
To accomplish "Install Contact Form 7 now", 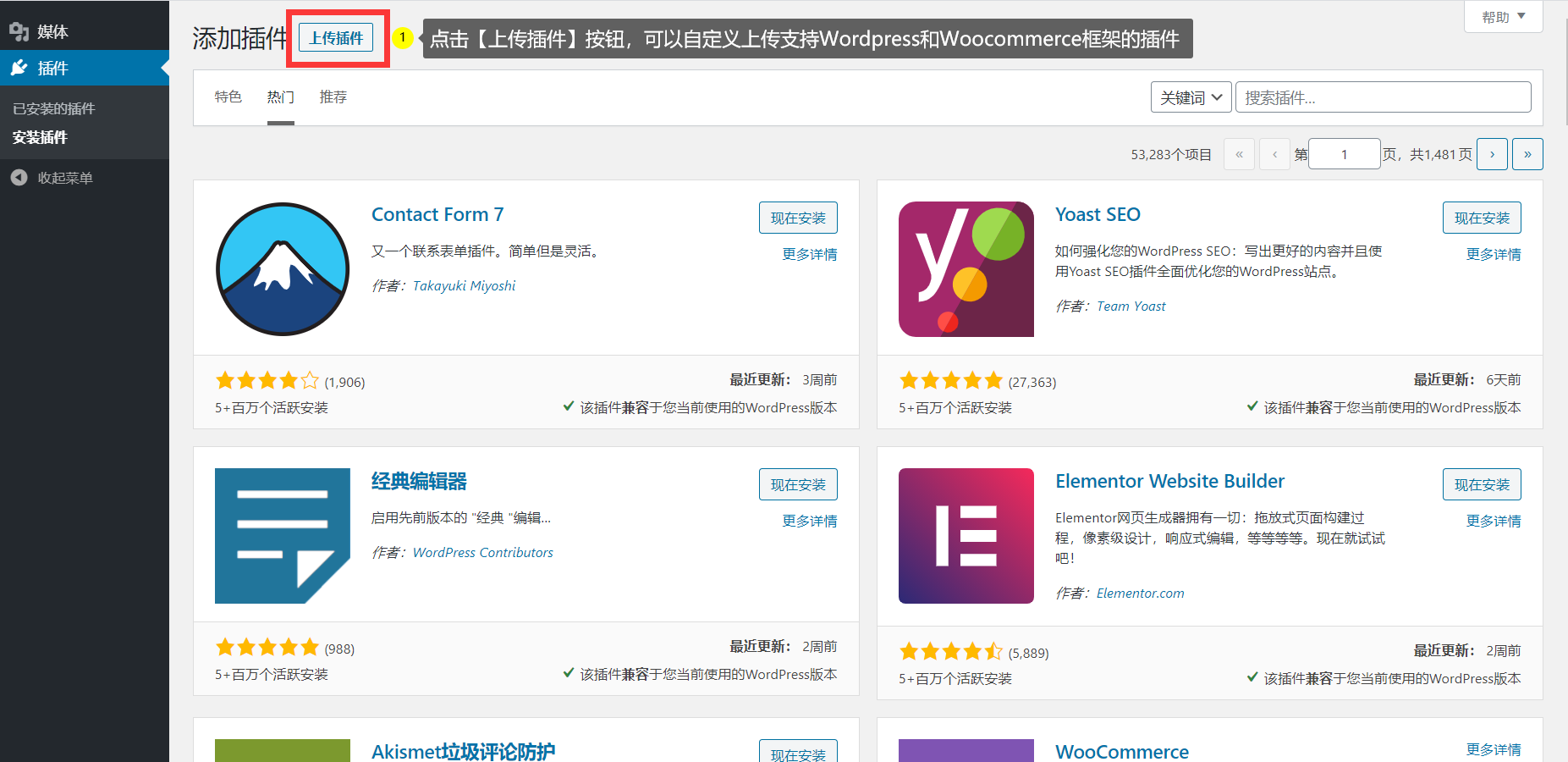I will [x=798, y=218].
